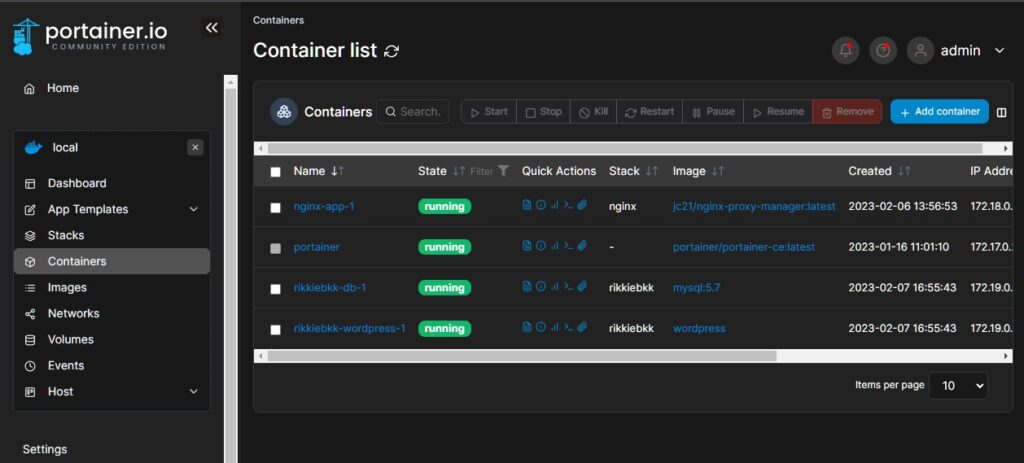Click the table's bottom horizontal scrollbar
The height and width of the screenshot is (463, 1024).
click(633, 356)
